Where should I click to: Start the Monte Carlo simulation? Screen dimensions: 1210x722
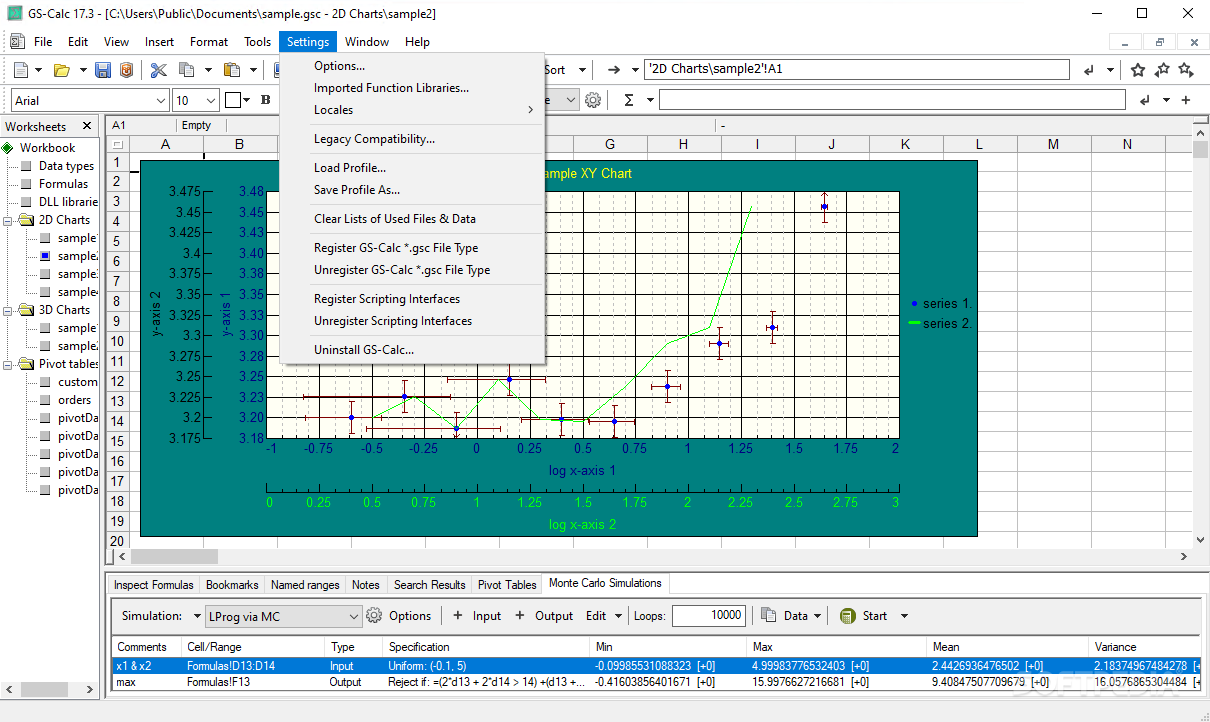pos(865,616)
